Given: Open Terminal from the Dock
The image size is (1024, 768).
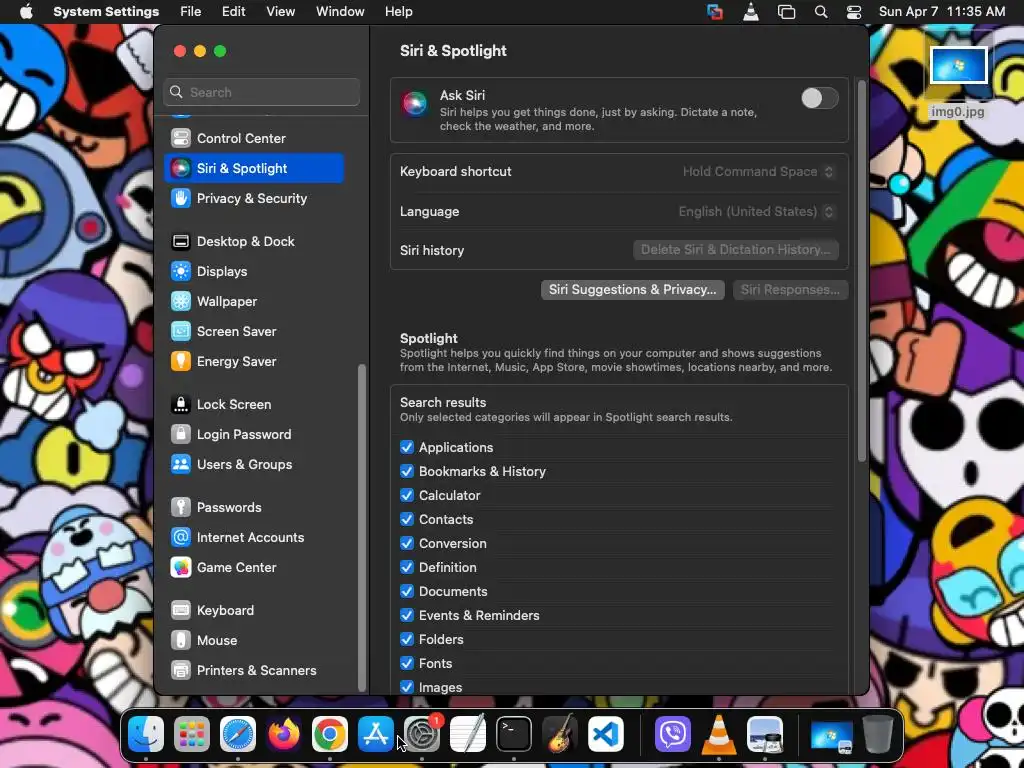Looking at the screenshot, I should (x=514, y=734).
